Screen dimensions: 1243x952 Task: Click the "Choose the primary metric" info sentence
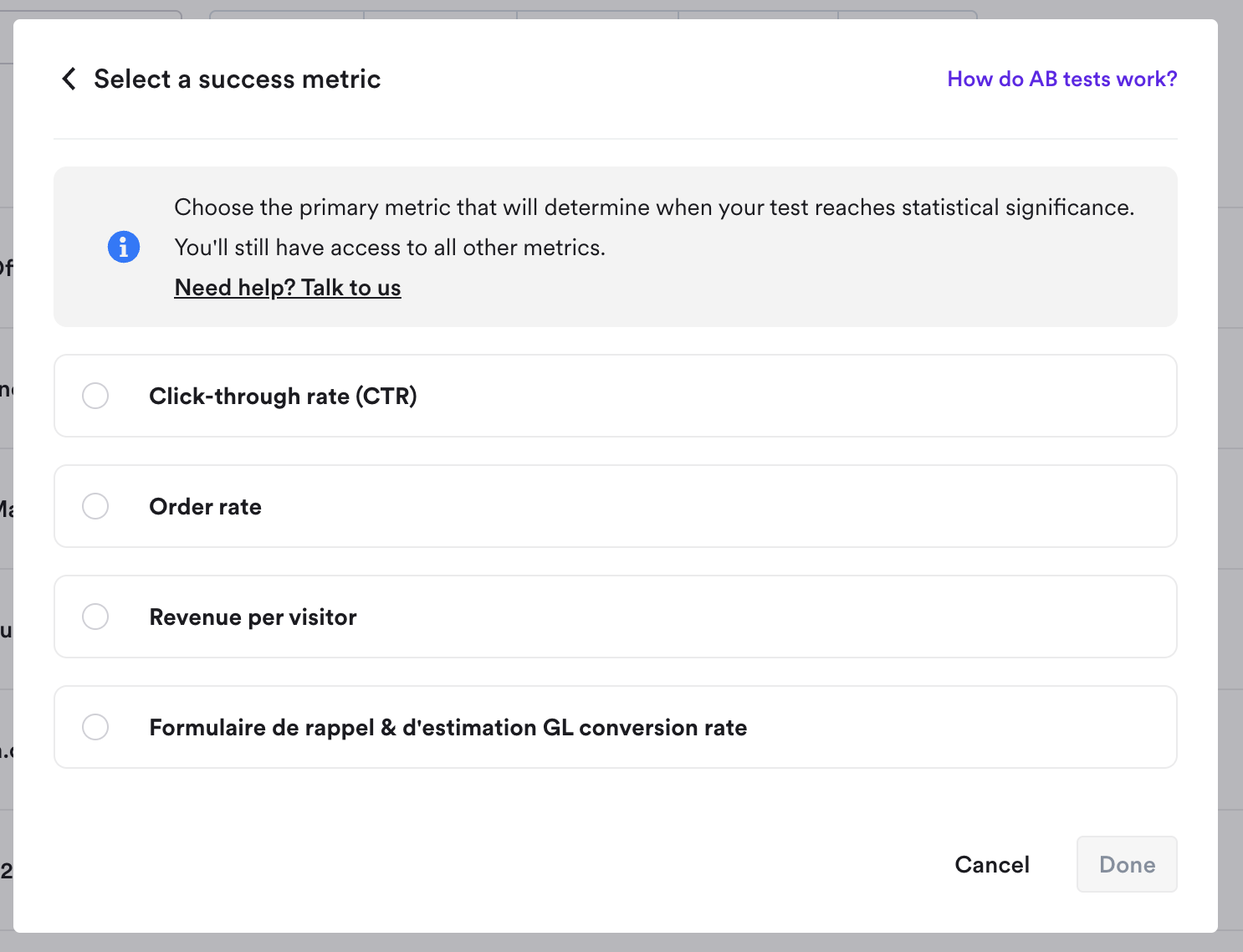click(x=653, y=207)
